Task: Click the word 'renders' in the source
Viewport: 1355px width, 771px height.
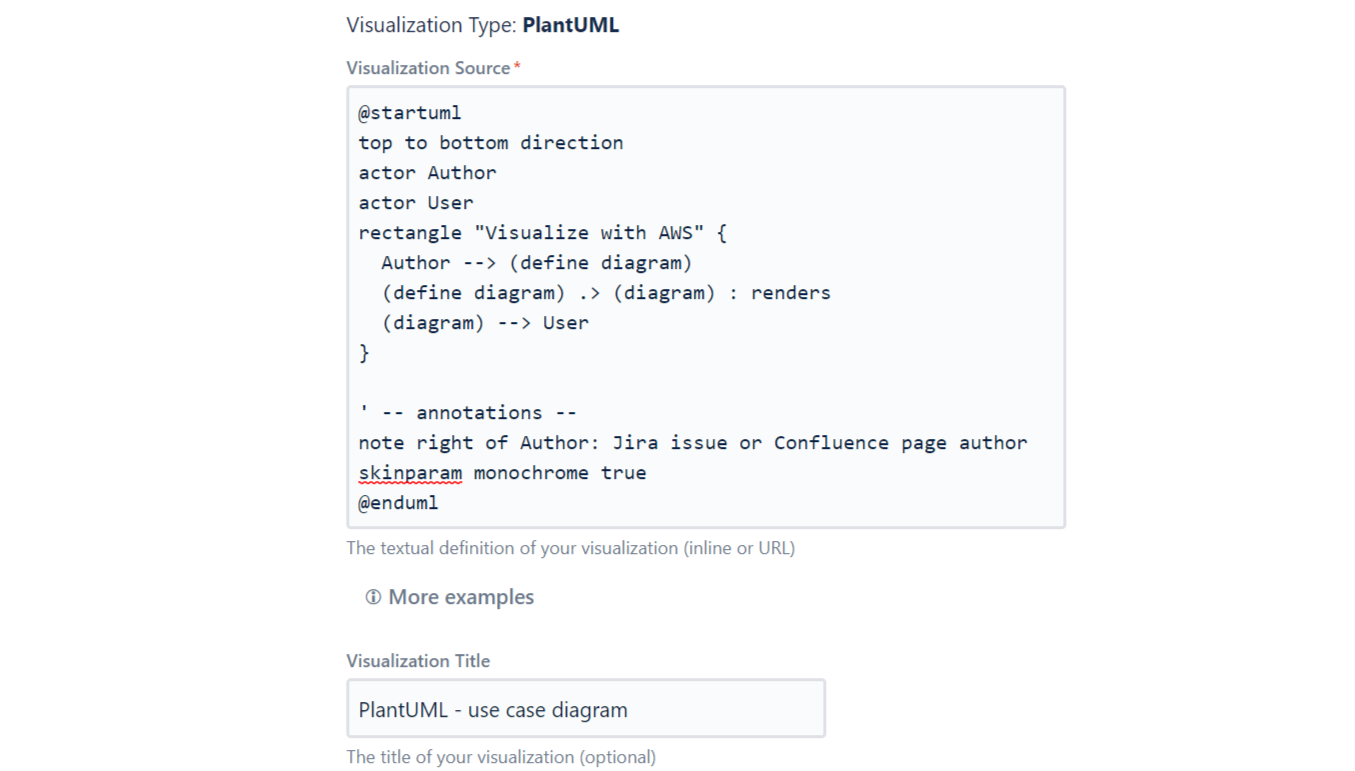Action: 790,293
